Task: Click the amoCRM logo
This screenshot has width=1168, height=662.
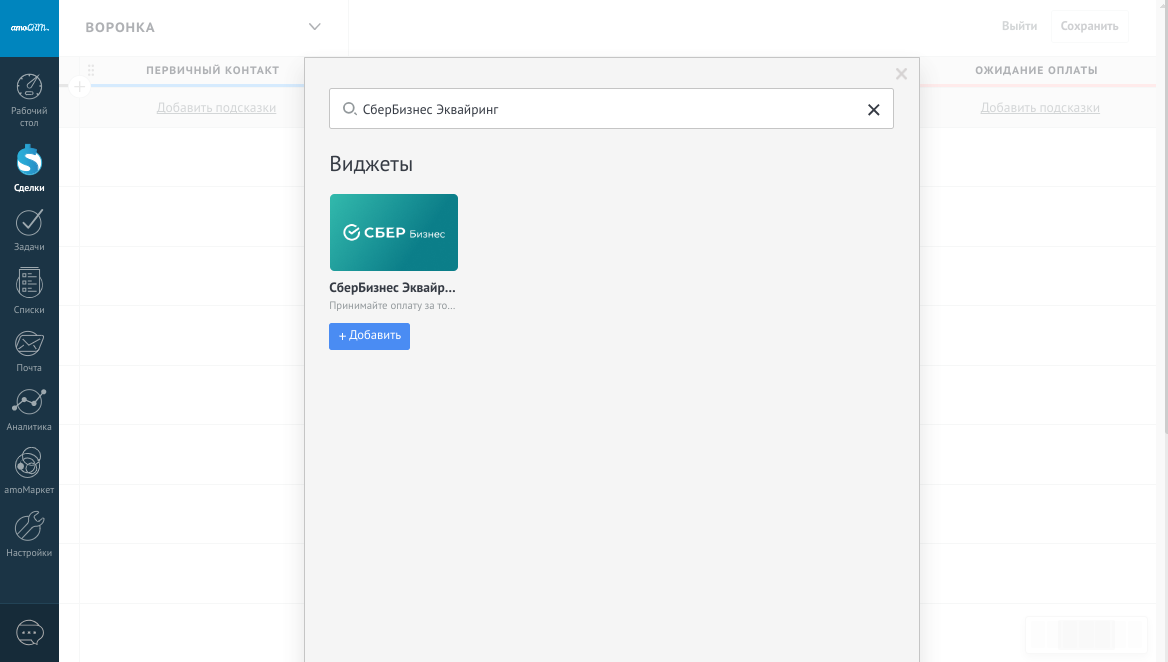Action: pyautogui.click(x=29, y=28)
